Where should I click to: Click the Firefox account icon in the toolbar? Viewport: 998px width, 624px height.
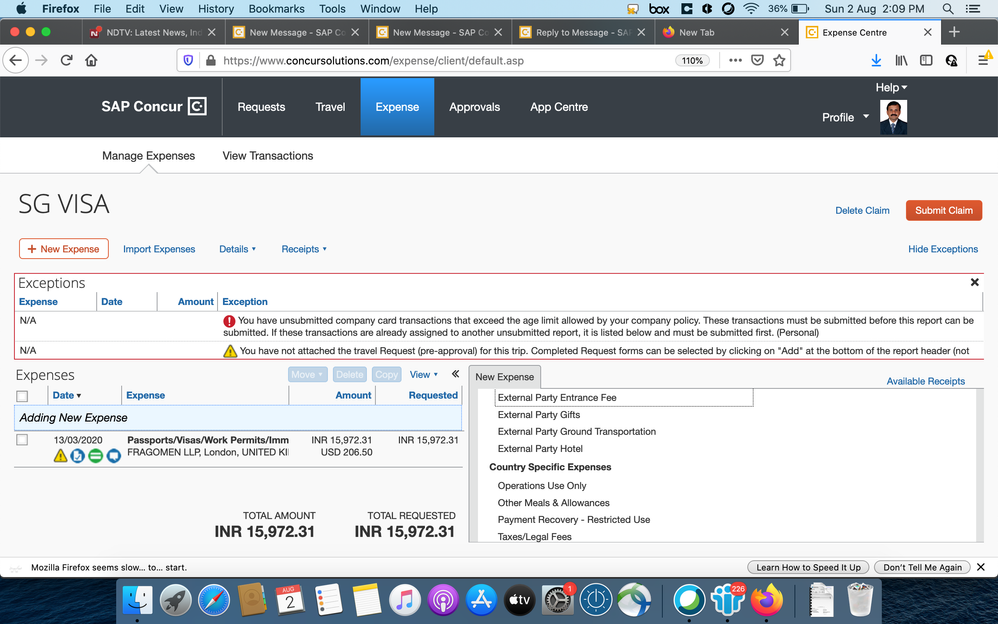coord(952,60)
